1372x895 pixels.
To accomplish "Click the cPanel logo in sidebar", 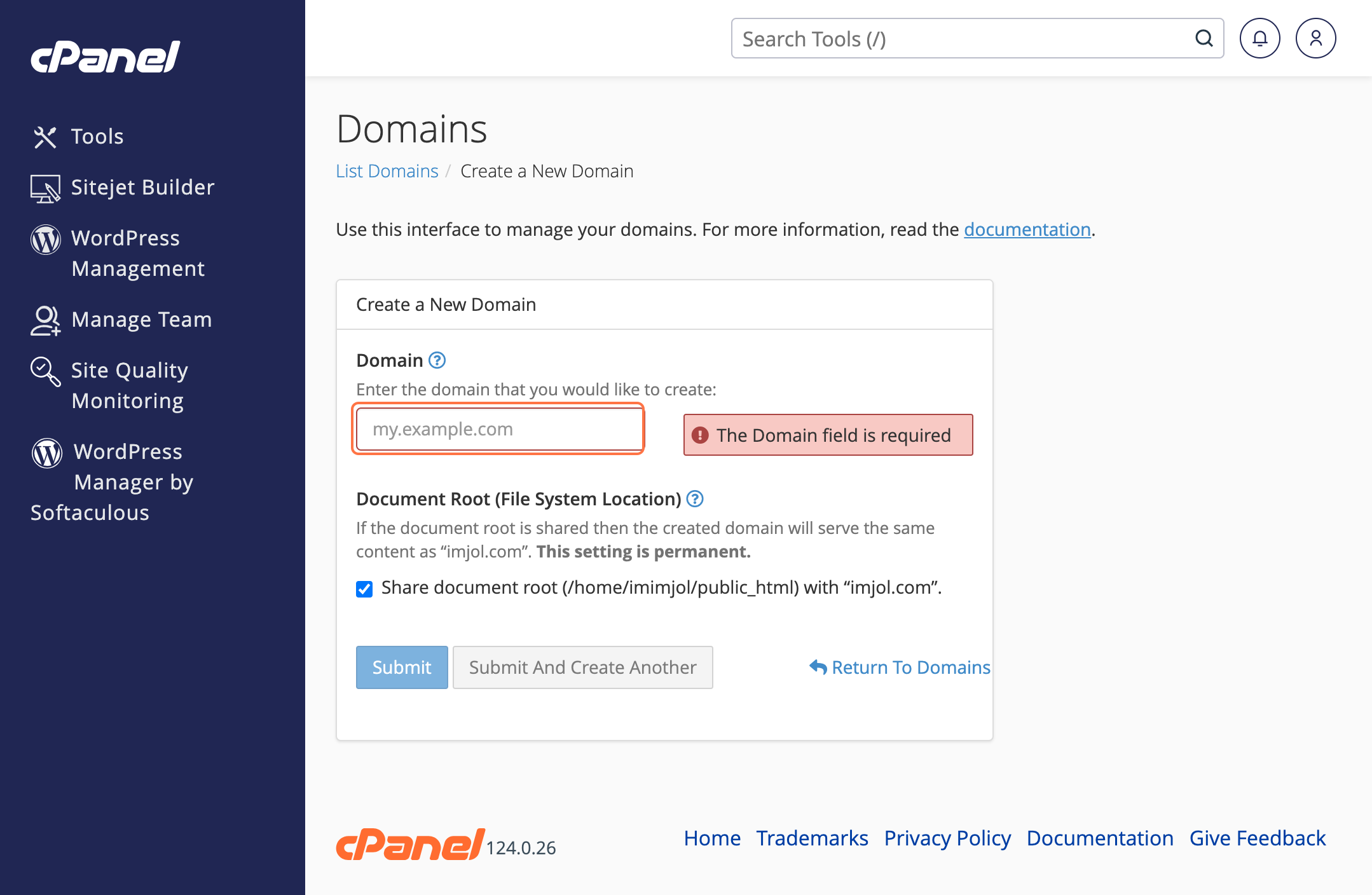I will coord(106,57).
